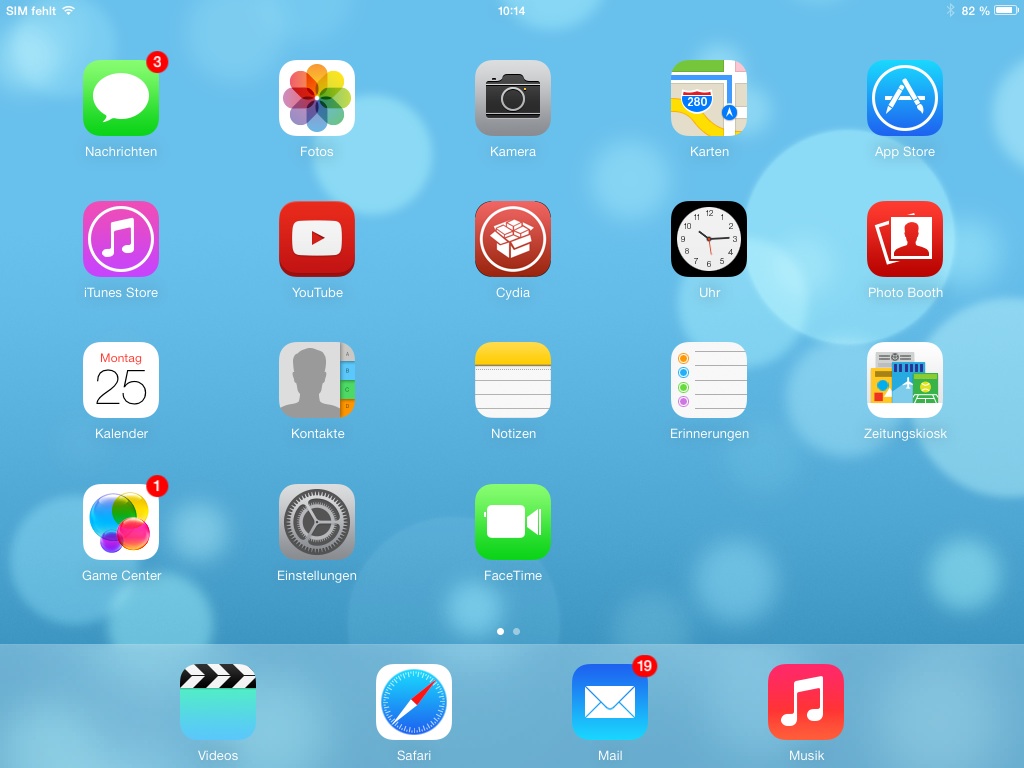Start the FaceTime app
Viewport: 1024px width, 768px height.
tap(513, 522)
